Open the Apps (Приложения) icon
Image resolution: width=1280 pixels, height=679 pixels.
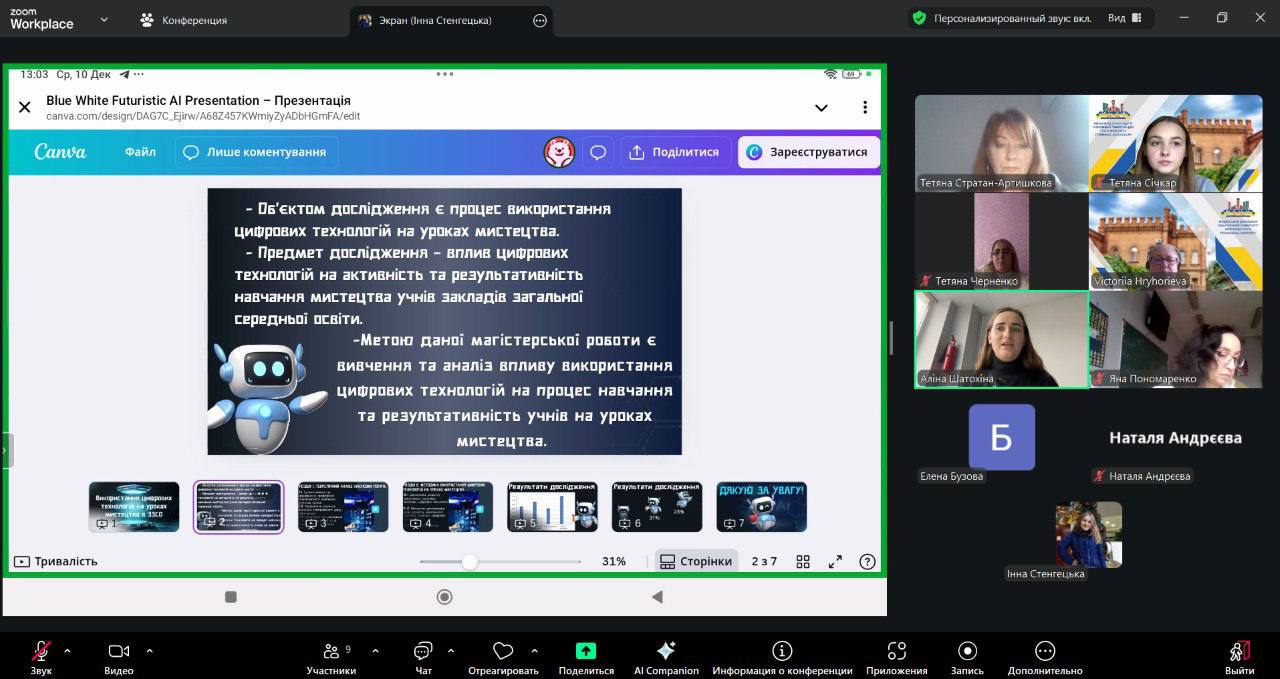point(896,651)
